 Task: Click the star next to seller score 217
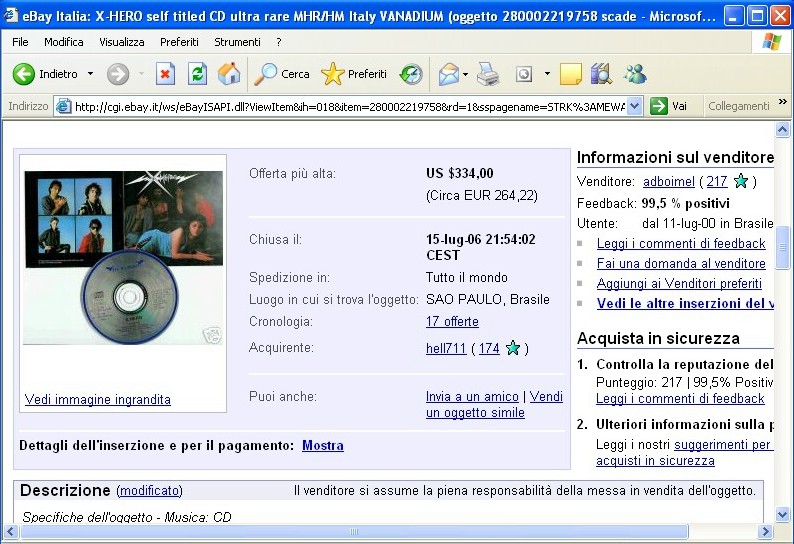[x=741, y=181]
